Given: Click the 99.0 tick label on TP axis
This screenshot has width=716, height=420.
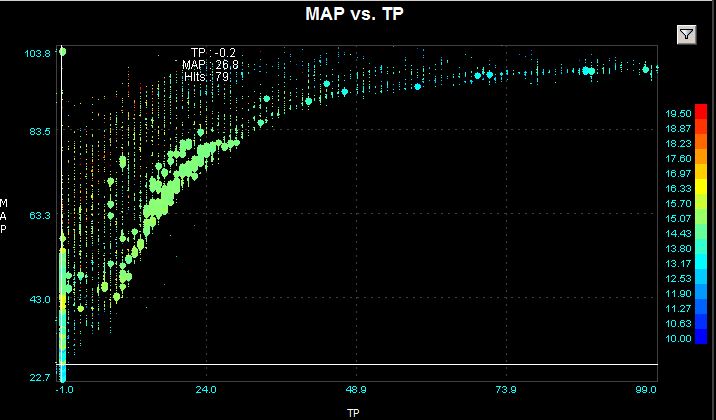Looking at the screenshot, I should [645, 389].
